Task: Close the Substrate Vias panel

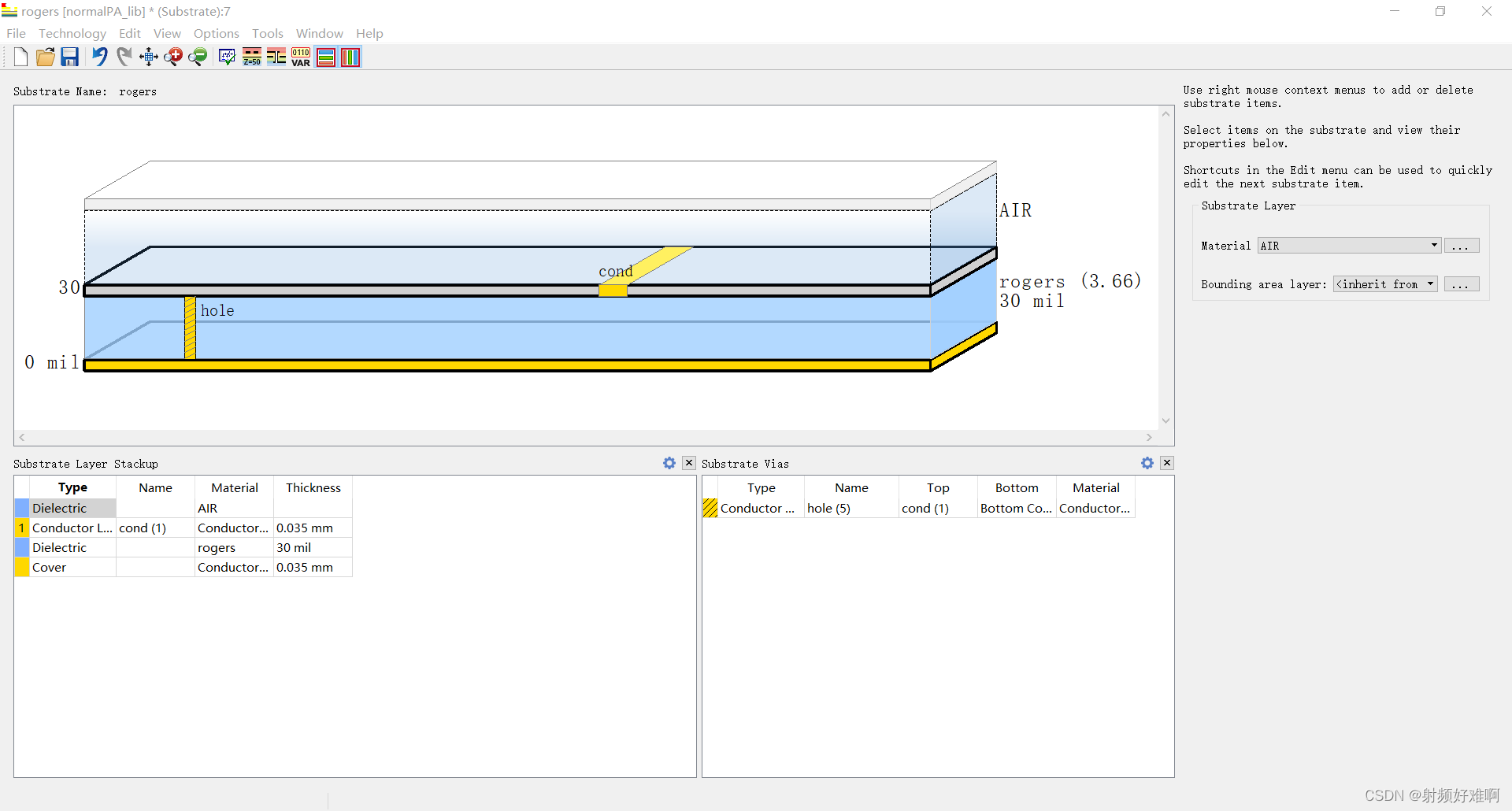Action: [1167, 463]
